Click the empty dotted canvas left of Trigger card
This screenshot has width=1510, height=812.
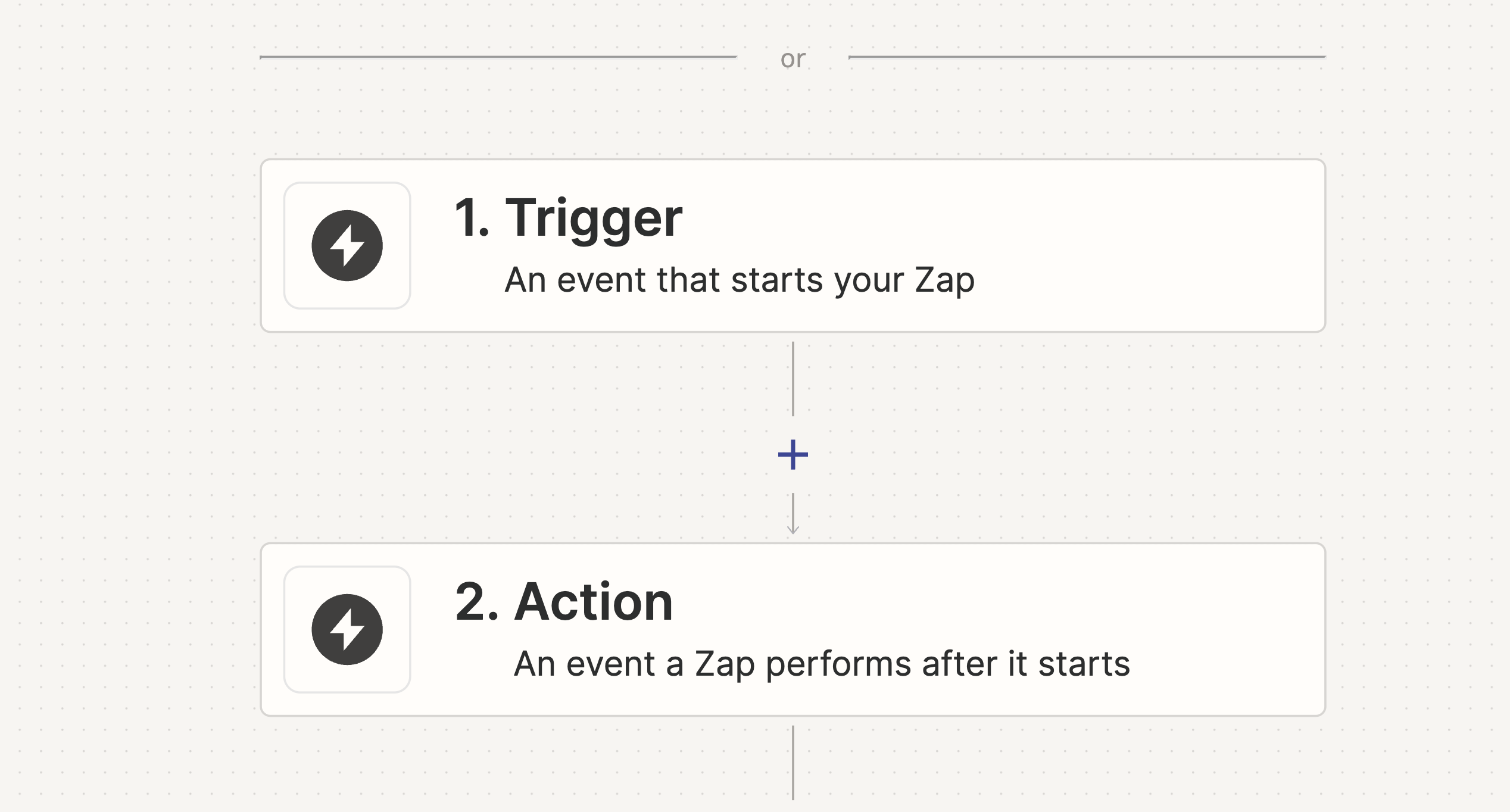pyautogui.click(x=131, y=245)
